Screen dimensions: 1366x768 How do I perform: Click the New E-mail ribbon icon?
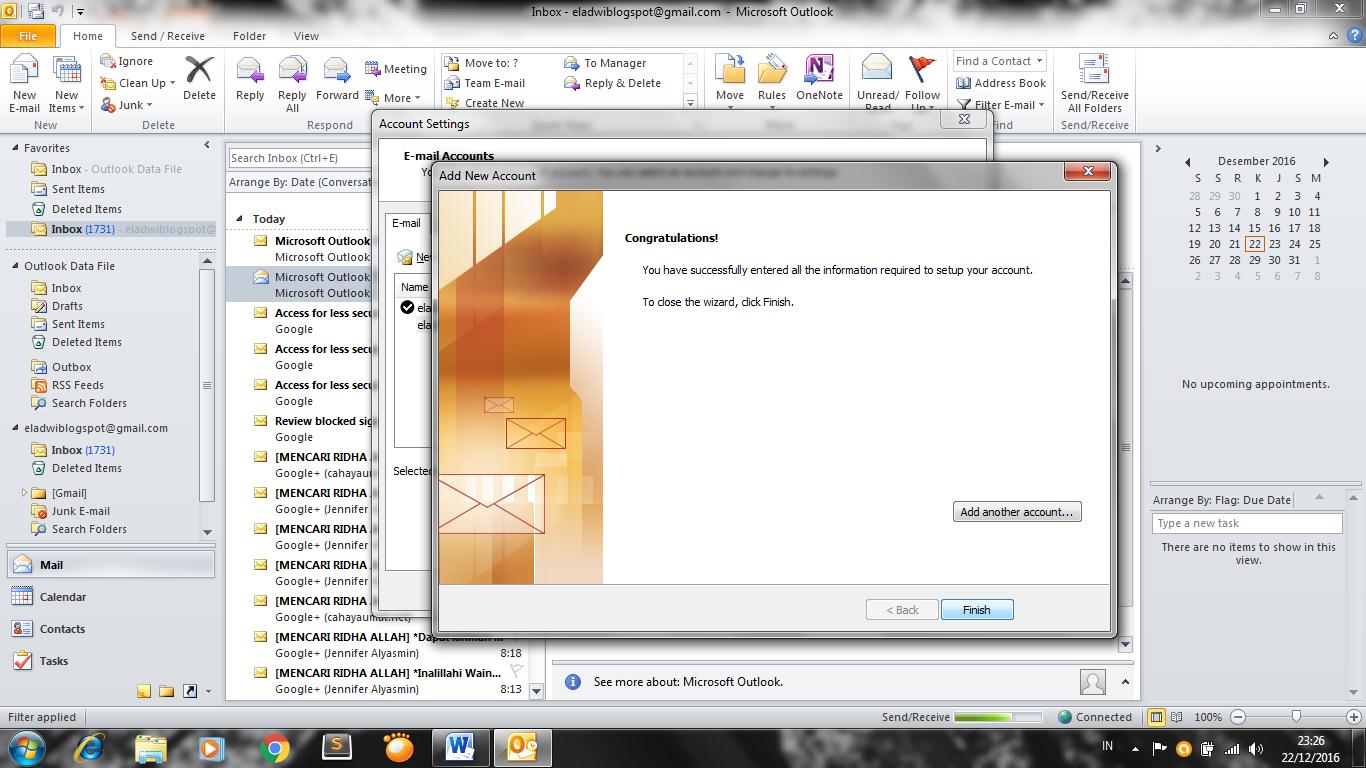(24, 85)
